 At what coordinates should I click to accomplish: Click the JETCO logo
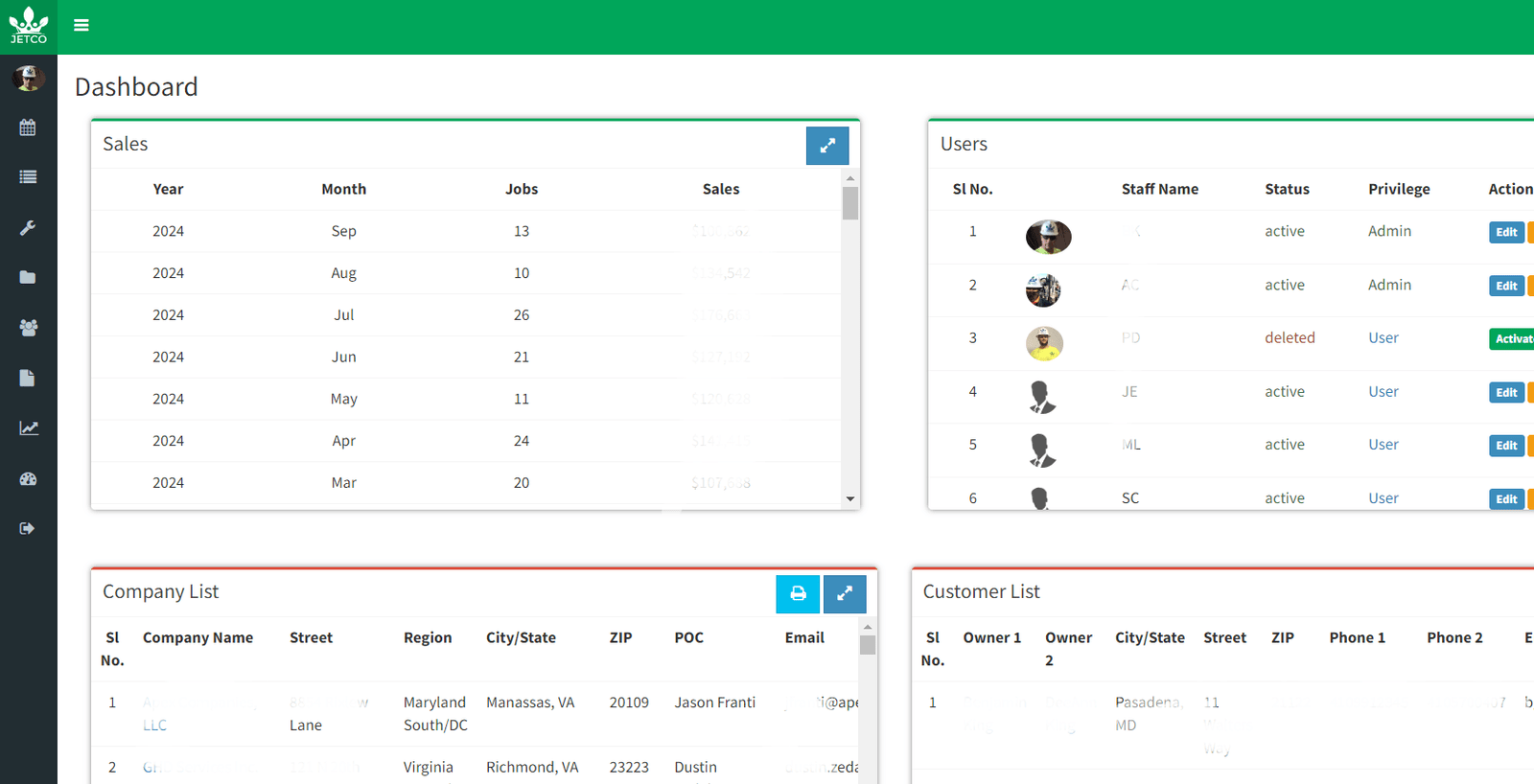29,26
